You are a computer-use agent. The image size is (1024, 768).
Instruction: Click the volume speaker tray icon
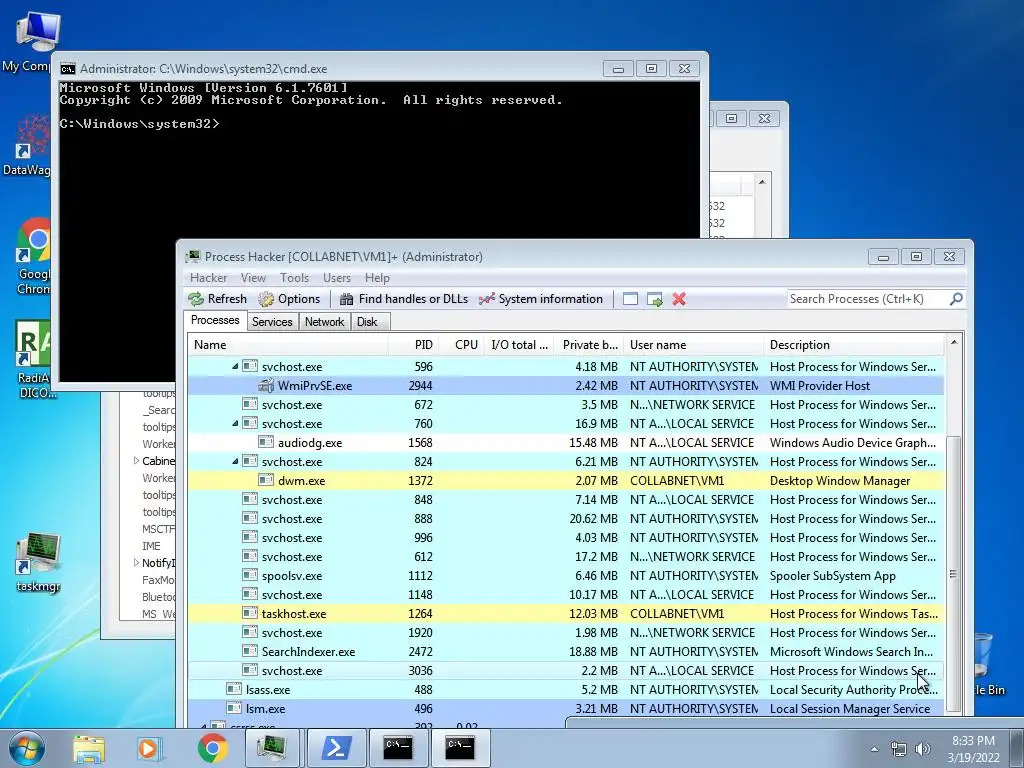(x=923, y=749)
